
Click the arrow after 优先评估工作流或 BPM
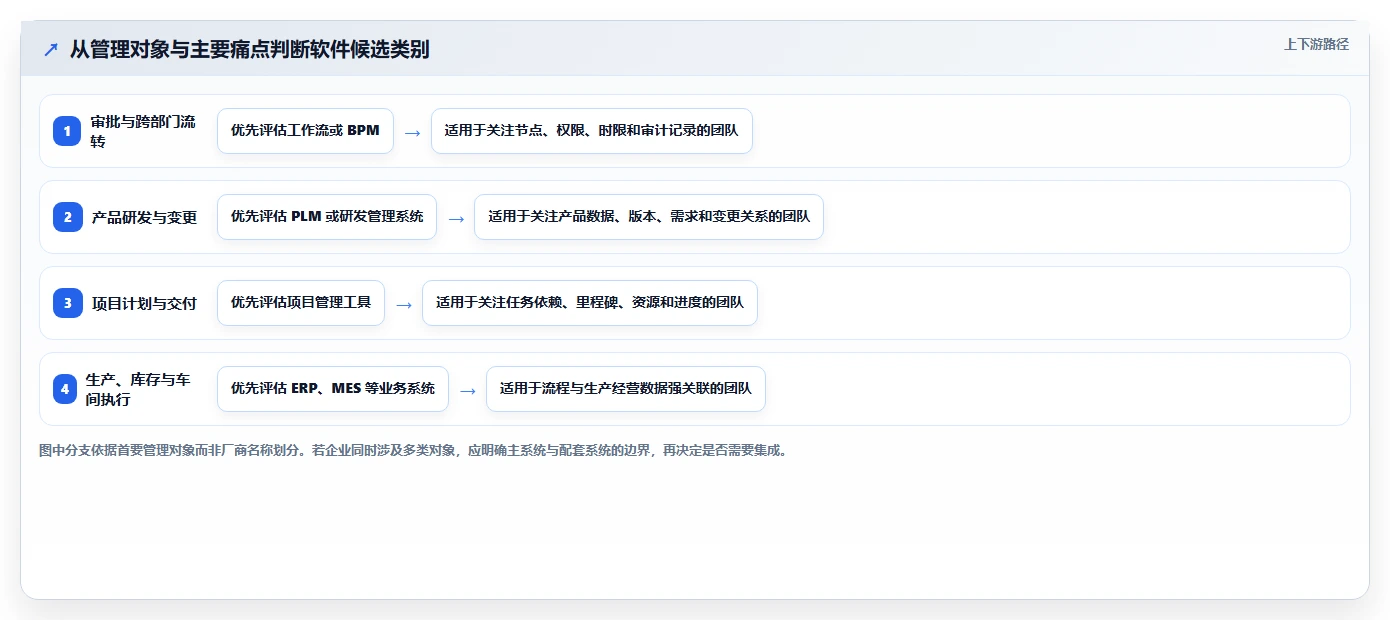coord(412,132)
